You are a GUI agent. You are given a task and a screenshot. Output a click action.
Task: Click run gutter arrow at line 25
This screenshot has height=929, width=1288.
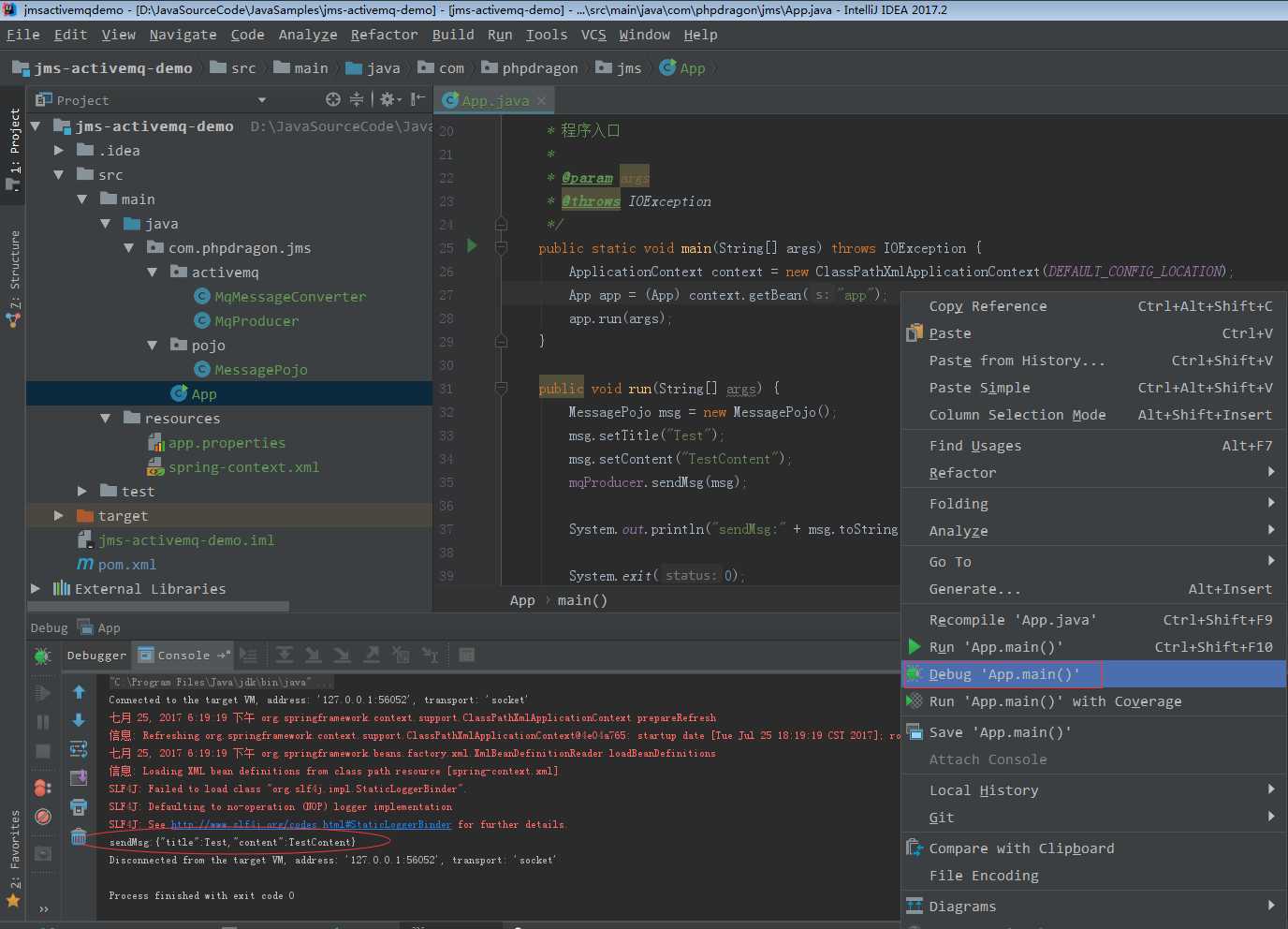[472, 245]
